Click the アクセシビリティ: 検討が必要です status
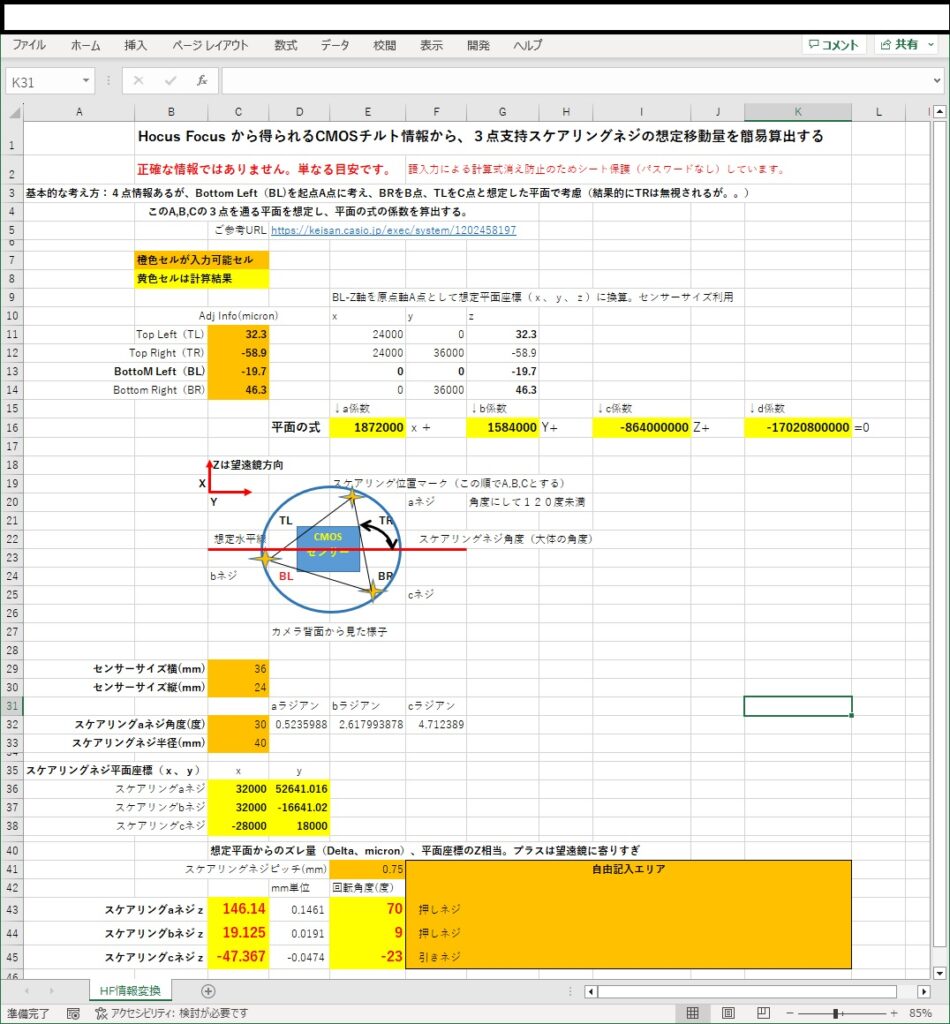The width and height of the screenshot is (950, 1024). [x=172, y=1014]
